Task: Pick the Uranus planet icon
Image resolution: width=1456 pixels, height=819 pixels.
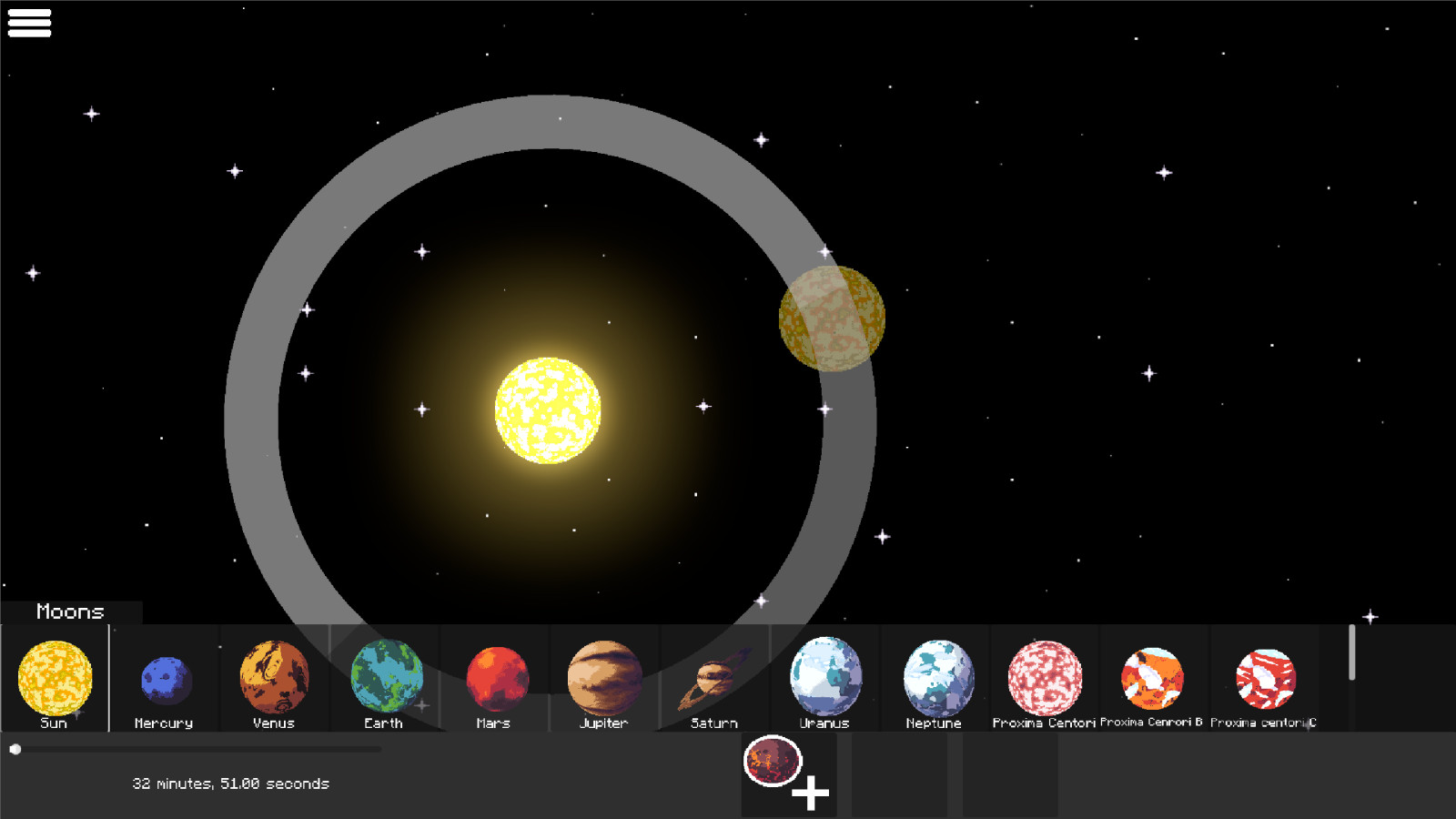Action: pyautogui.click(x=825, y=677)
